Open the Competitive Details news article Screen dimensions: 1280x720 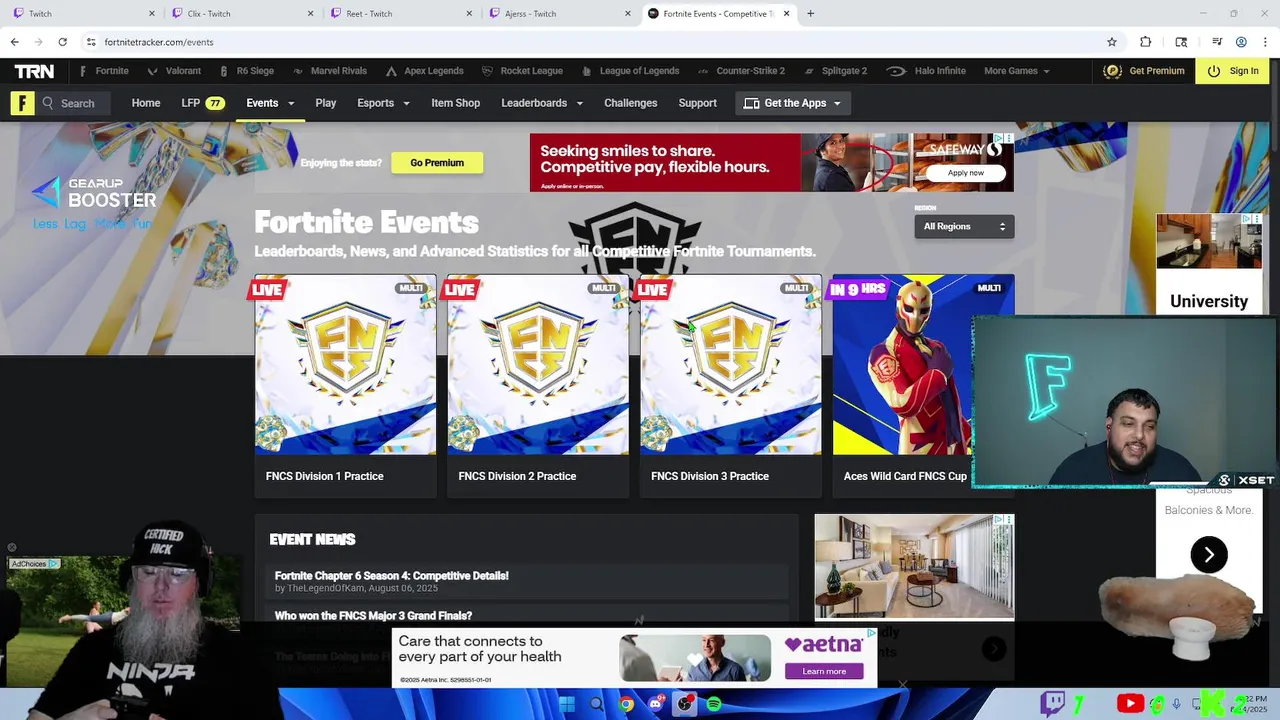392,576
